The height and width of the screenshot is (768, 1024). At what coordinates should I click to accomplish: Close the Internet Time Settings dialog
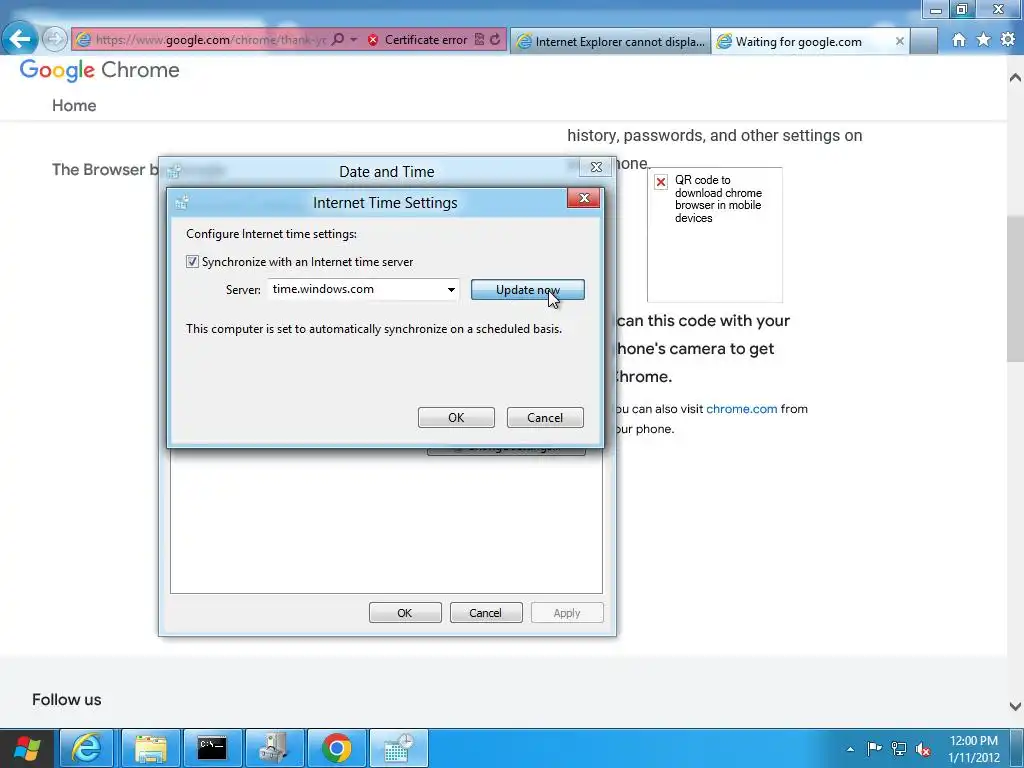tap(583, 198)
